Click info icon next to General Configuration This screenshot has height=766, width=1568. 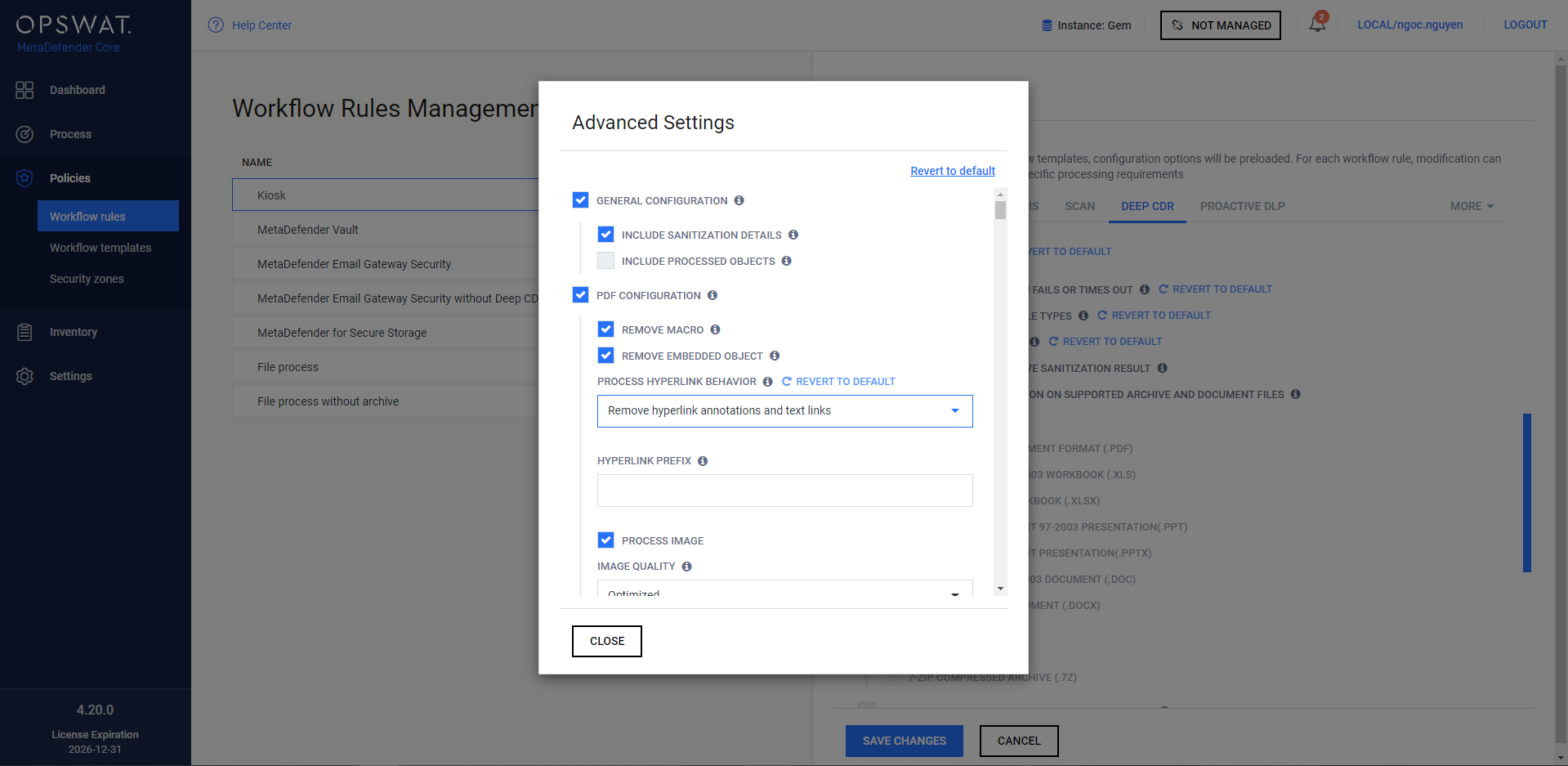click(739, 200)
